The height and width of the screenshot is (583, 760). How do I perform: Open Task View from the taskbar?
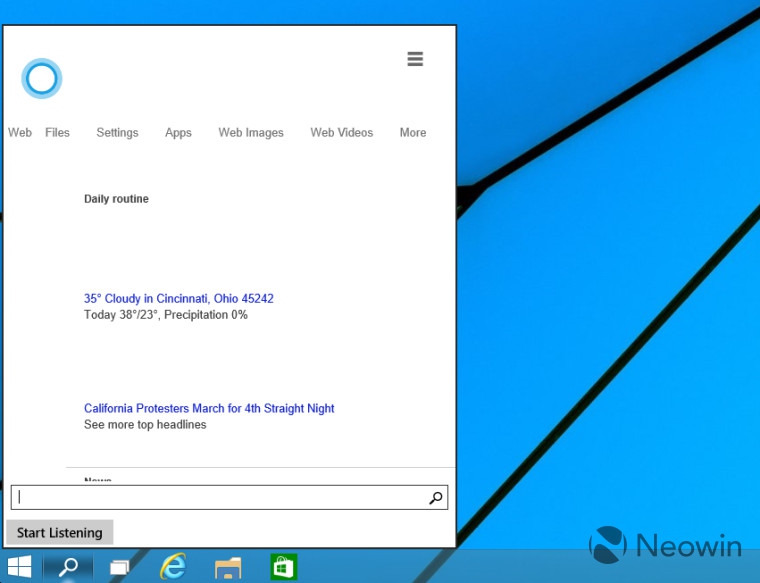coord(120,567)
